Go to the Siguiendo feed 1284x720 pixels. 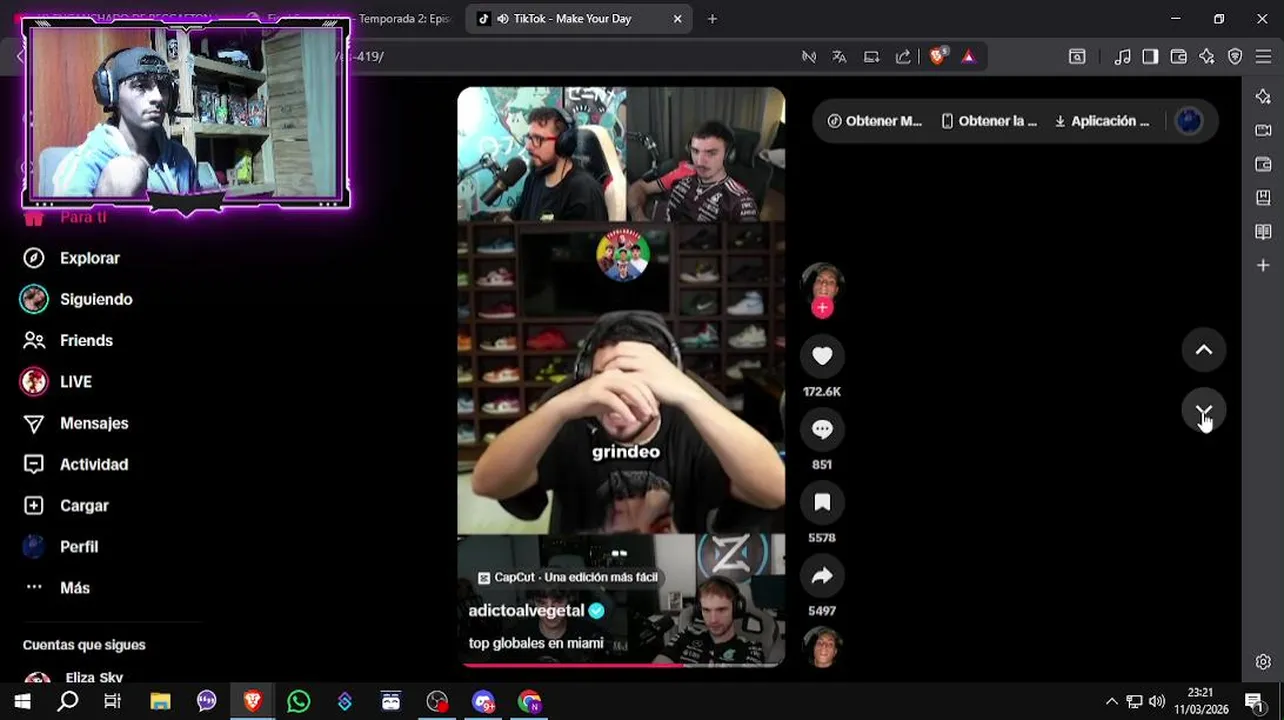(77, 299)
